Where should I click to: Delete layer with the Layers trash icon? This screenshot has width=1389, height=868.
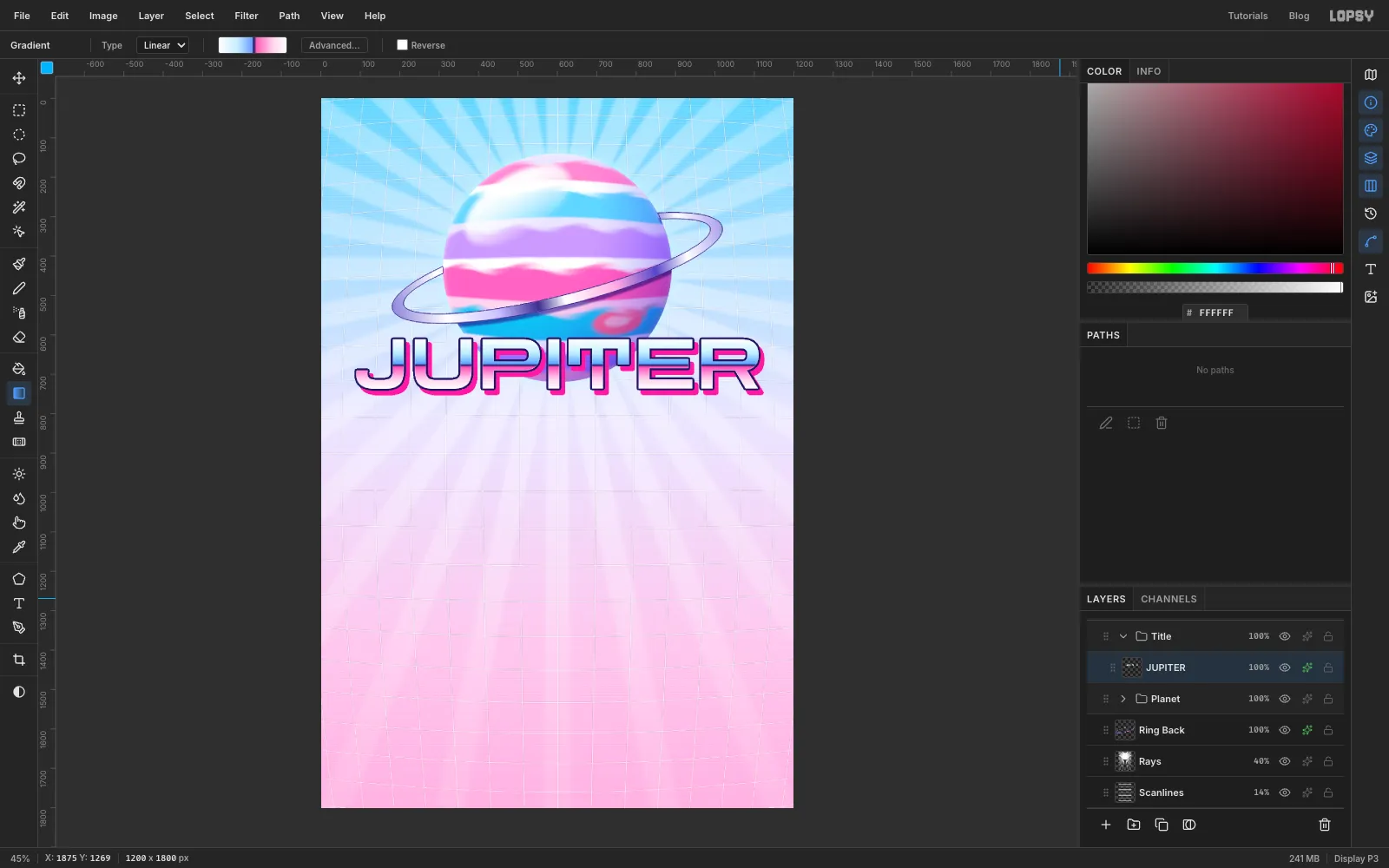pyautogui.click(x=1325, y=825)
